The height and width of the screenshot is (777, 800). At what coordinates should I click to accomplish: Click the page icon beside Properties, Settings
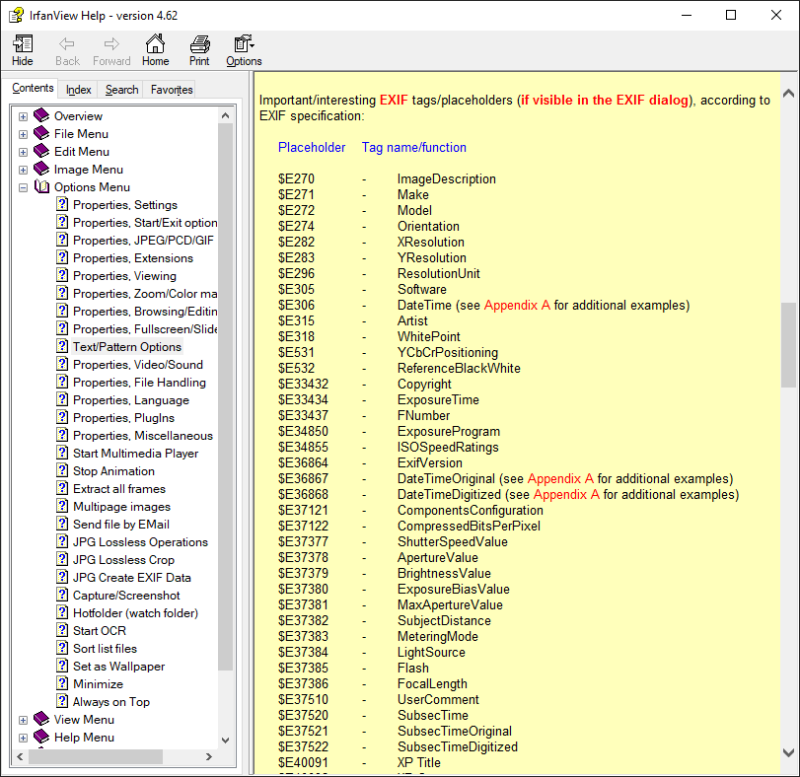pyautogui.click(x=62, y=204)
